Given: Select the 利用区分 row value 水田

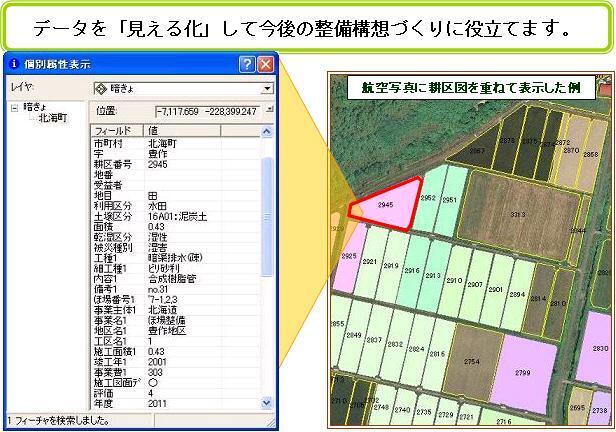Looking at the screenshot, I should [x=157, y=206].
